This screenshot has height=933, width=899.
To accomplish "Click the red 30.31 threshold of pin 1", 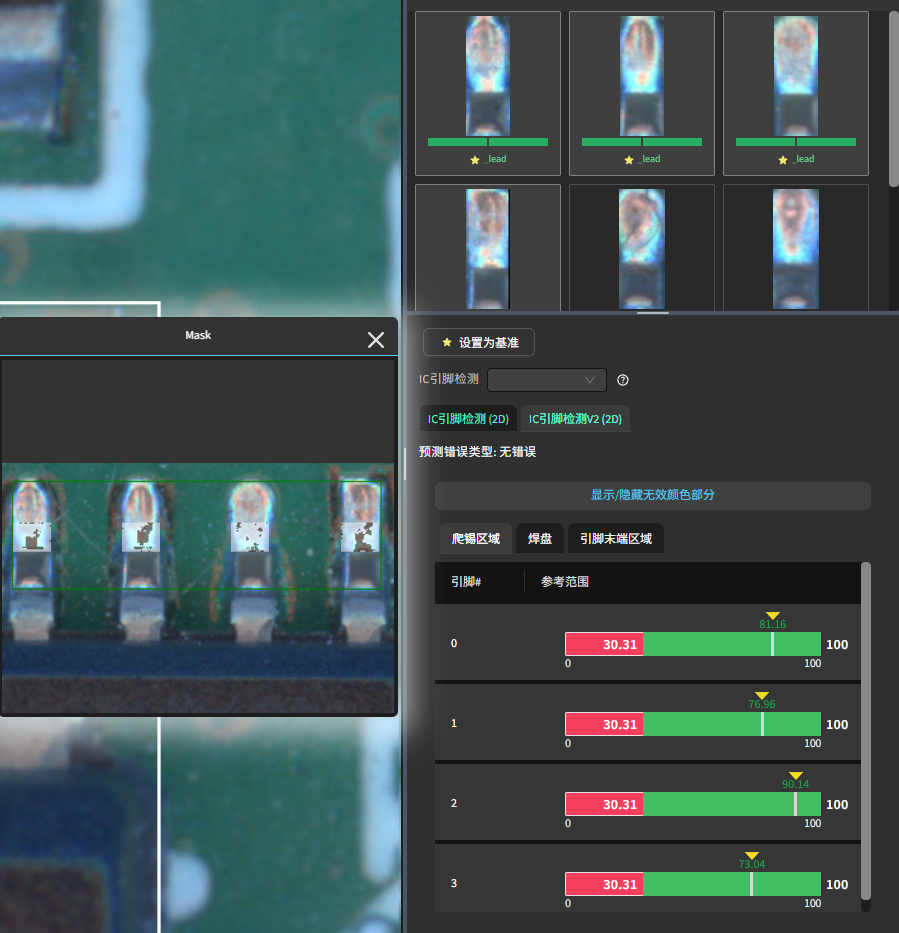I will pos(604,724).
